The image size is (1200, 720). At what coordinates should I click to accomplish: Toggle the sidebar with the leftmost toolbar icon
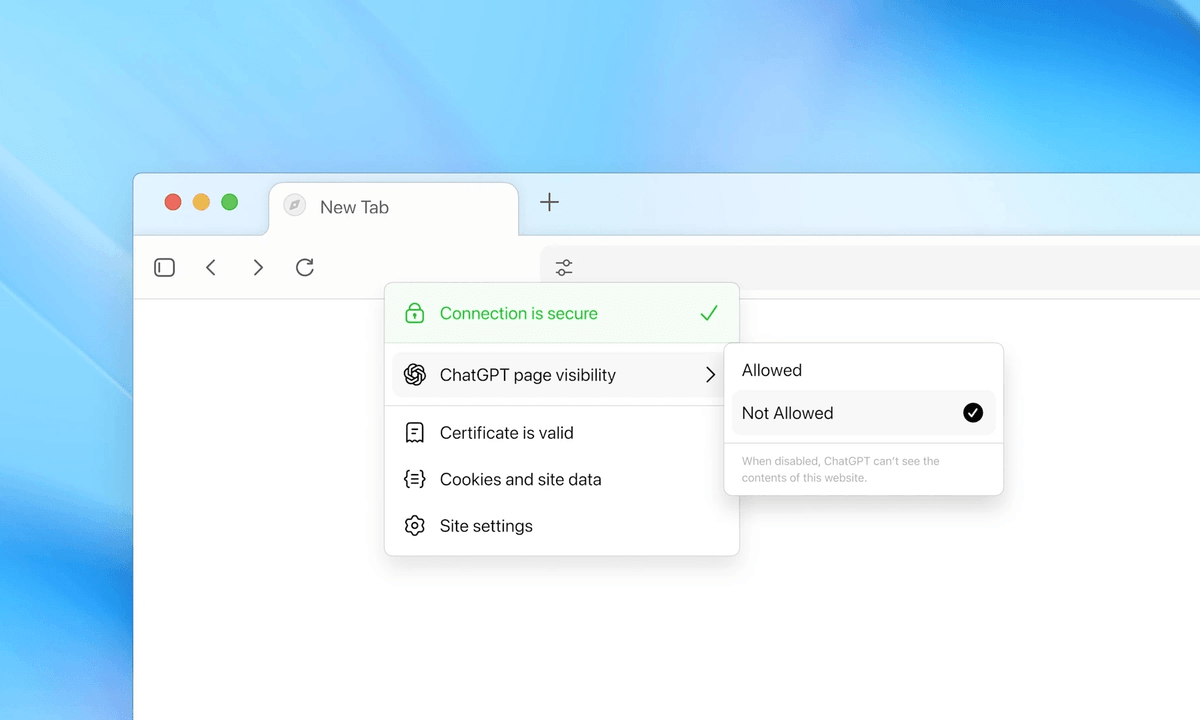click(x=164, y=267)
